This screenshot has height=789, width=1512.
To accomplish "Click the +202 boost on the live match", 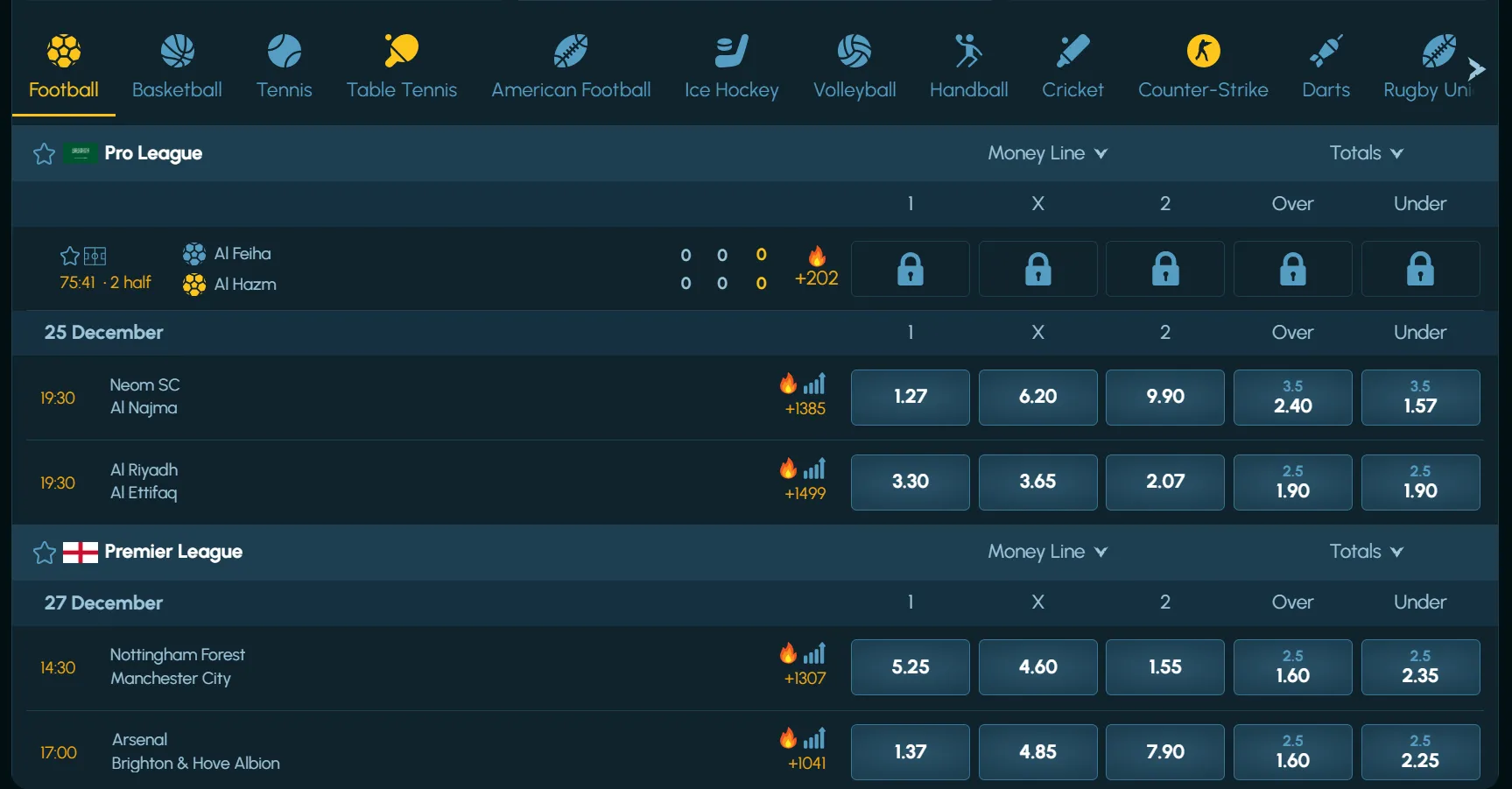I will pyautogui.click(x=816, y=267).
